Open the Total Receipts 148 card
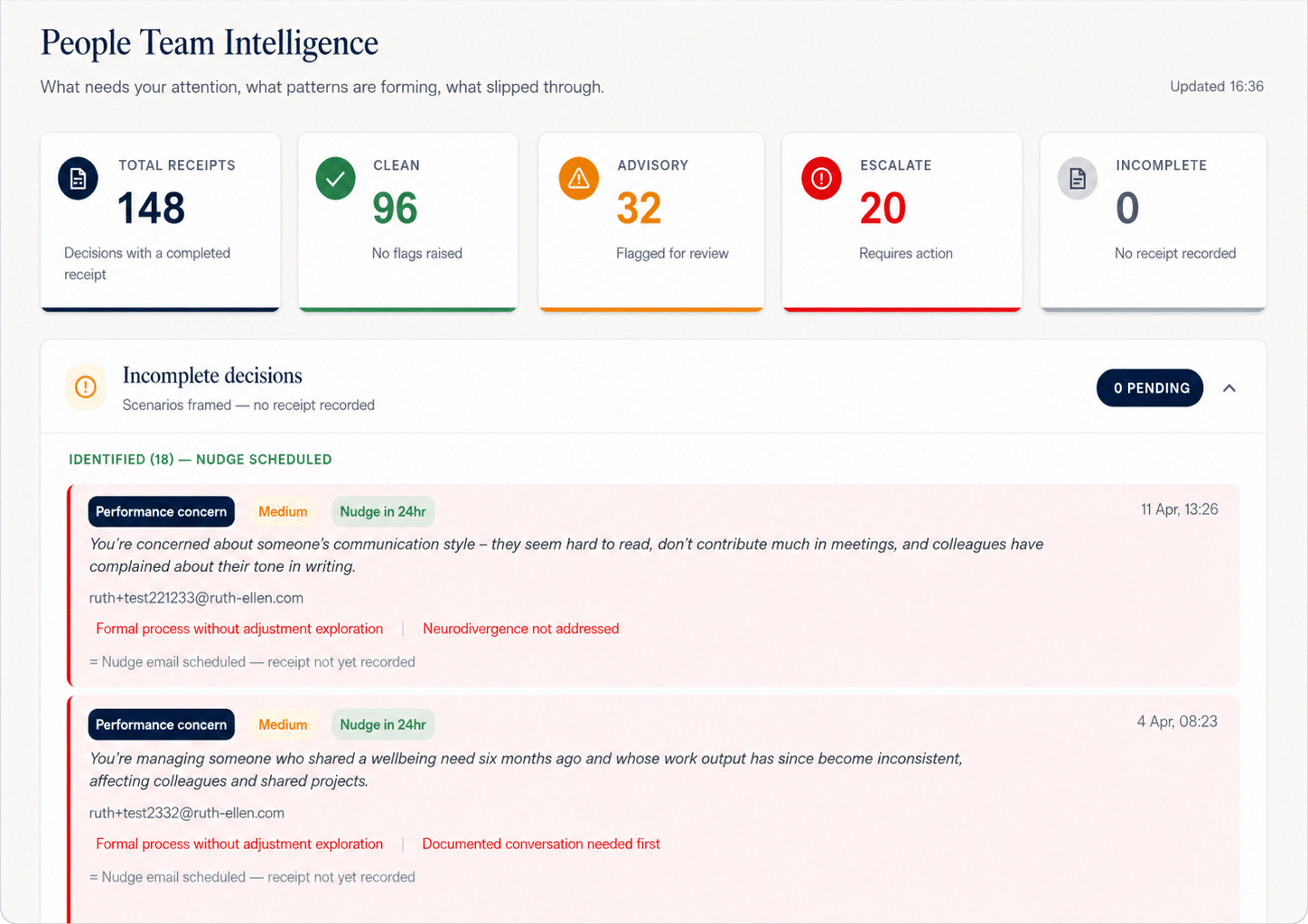The image size is (1308, 924). pyautogui.click(x=160, y=222)
